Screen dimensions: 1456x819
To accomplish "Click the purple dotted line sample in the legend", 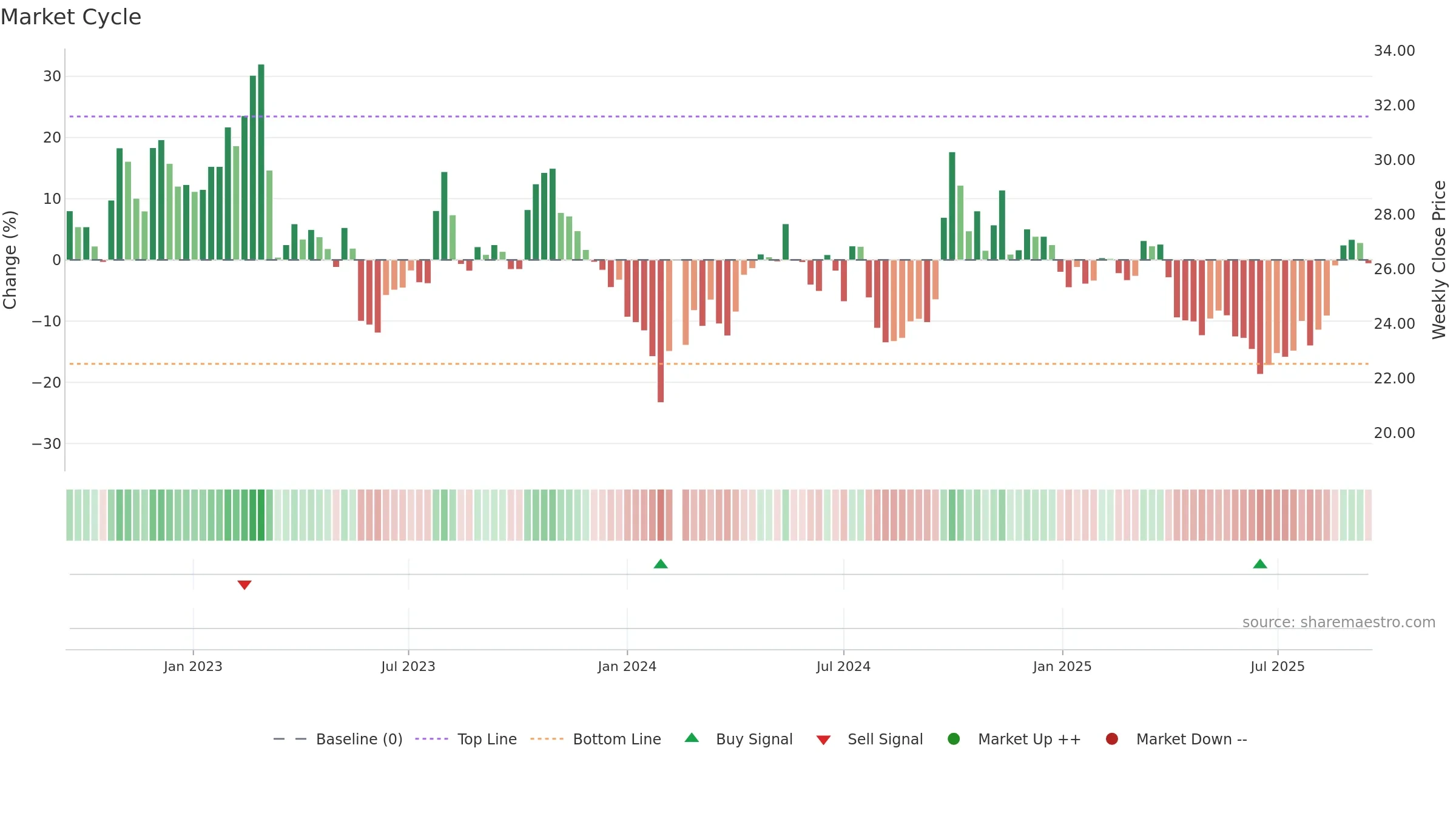I will point(431,739).
